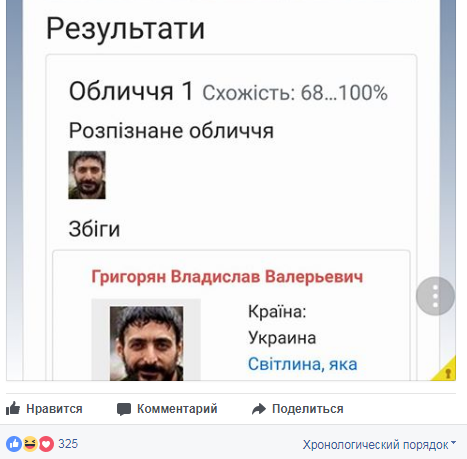Click the Комментарий text label
This screenshot has width=467, height=459.
click(177, 409)
